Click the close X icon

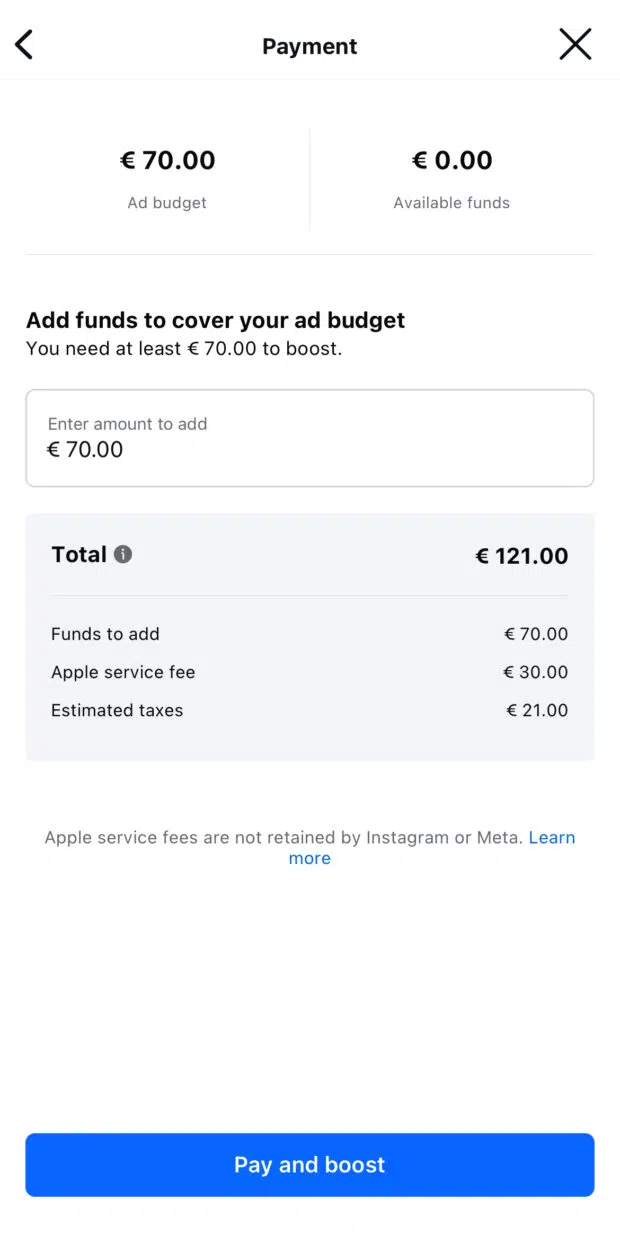(x=576, y=44)
